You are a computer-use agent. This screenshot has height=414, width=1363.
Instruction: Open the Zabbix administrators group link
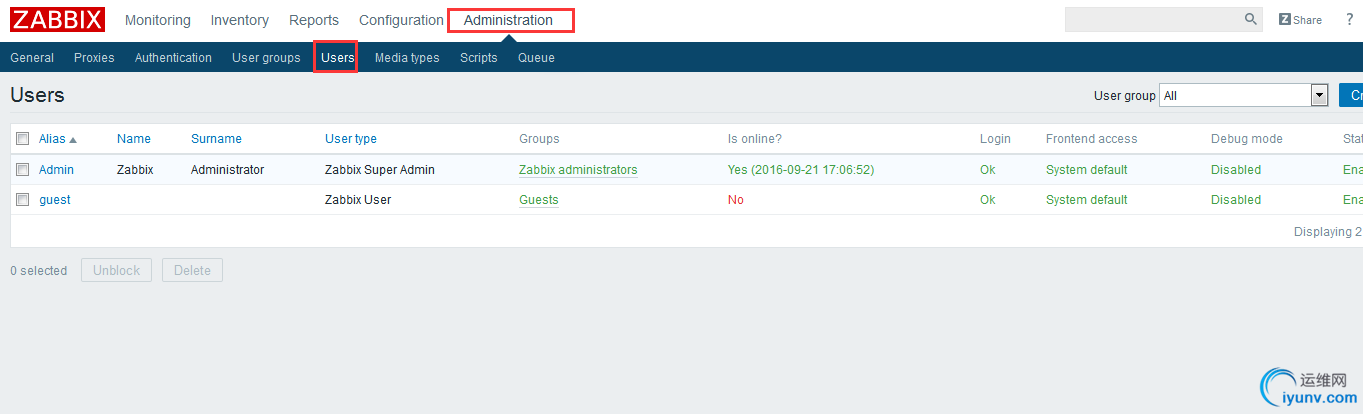578,170
